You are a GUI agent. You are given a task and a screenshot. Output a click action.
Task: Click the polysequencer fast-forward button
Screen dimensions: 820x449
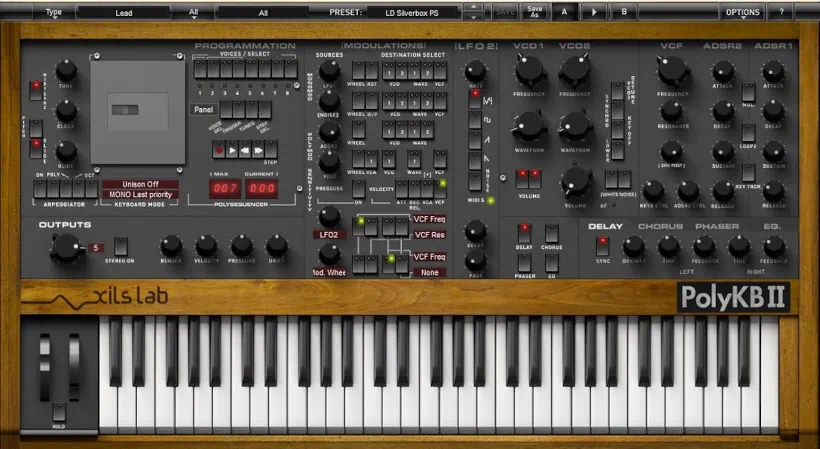pyautogui.click(x=258, y=149)
